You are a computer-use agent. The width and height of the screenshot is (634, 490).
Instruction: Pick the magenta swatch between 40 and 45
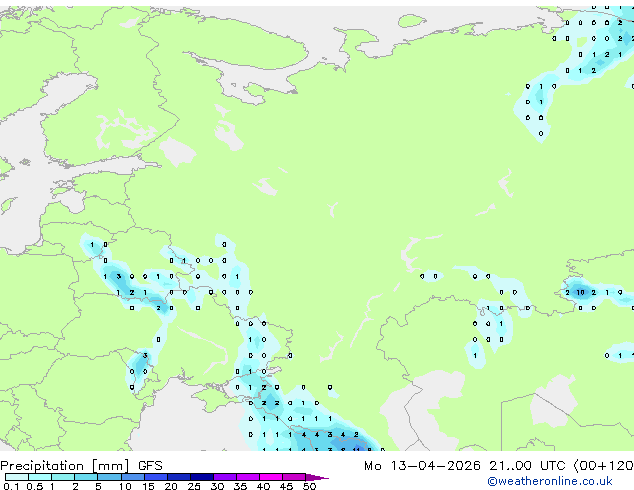[271, 477]
